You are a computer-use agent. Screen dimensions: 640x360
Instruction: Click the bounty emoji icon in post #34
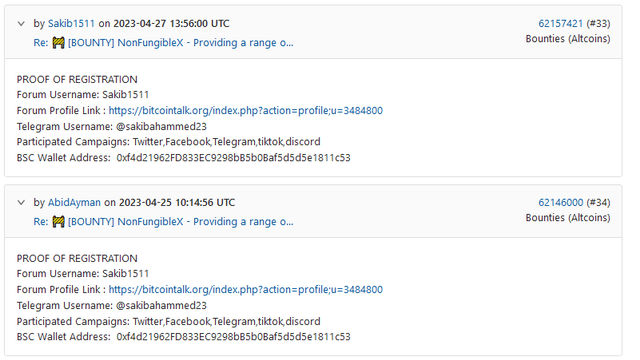tap(58, 222)
